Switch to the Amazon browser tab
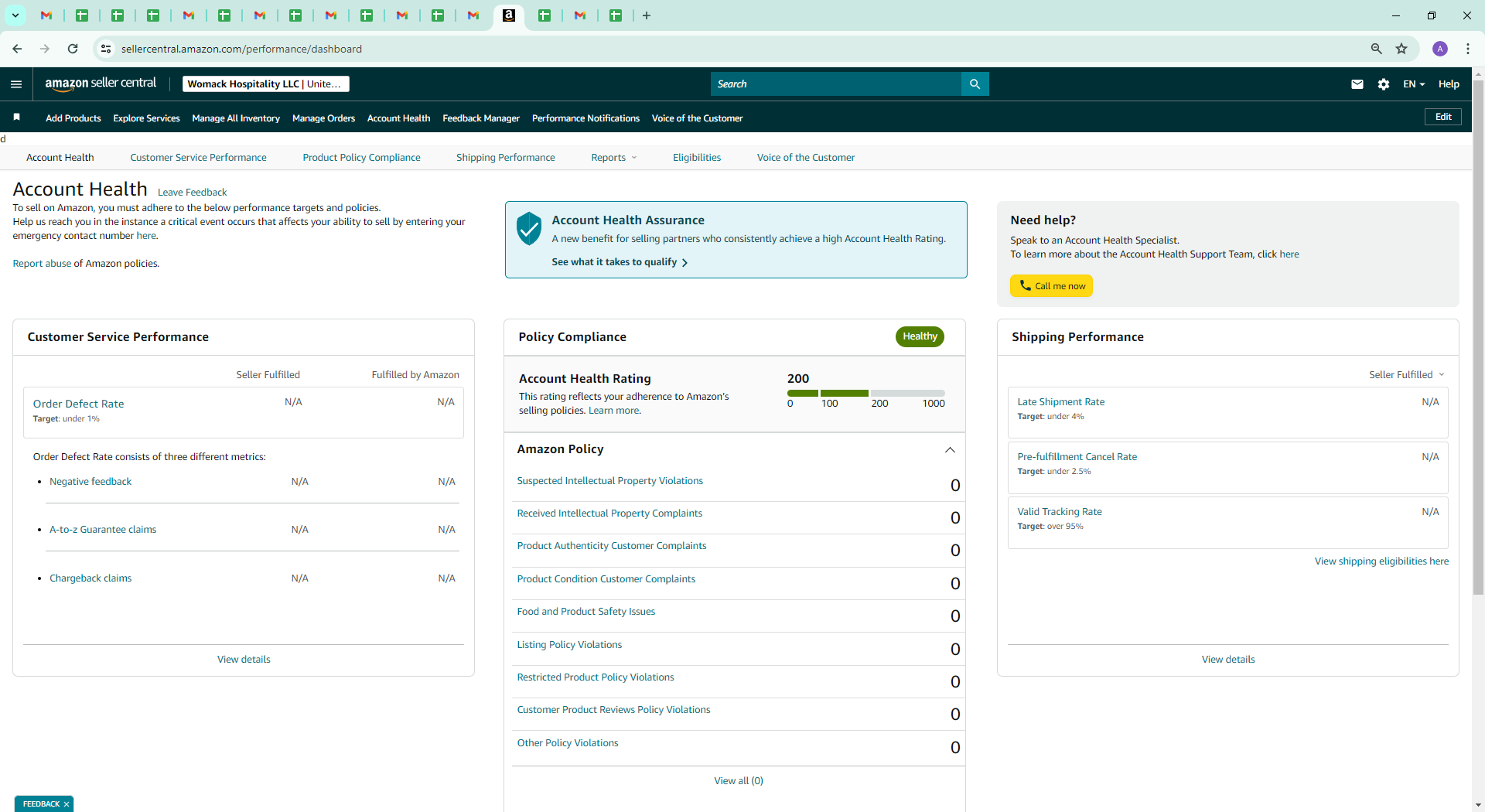This screenshot has width=1485, height=812. pyautogui.click(x=509, y=15)
